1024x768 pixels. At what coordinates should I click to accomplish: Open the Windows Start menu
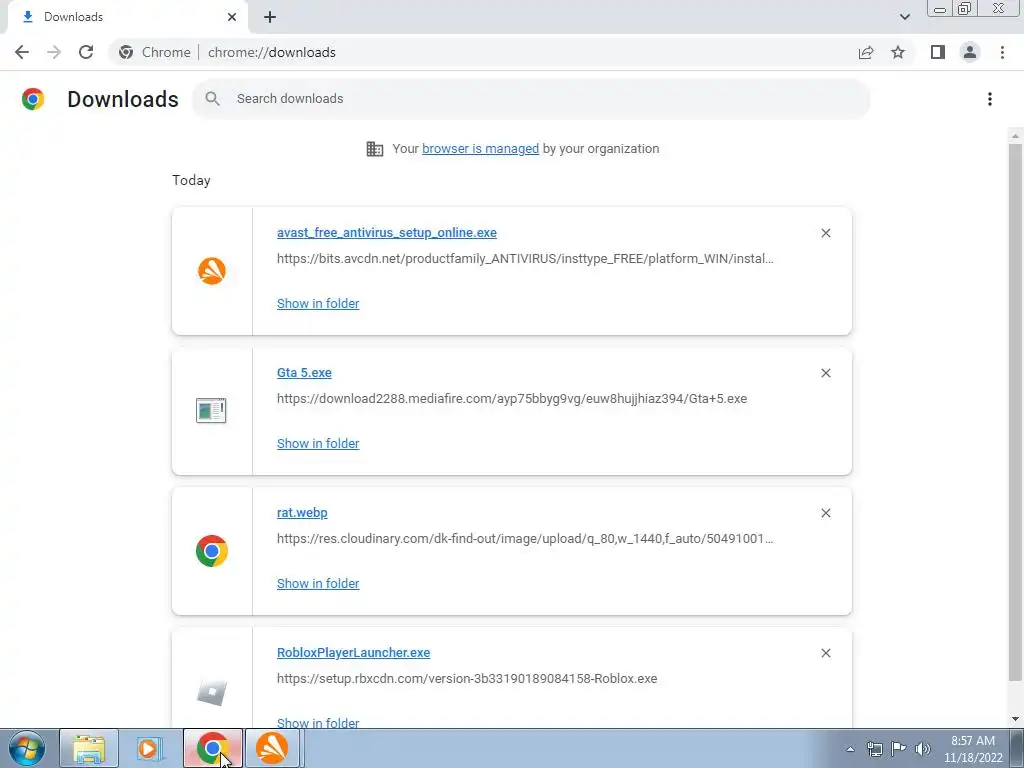click(x=27, y=748)
